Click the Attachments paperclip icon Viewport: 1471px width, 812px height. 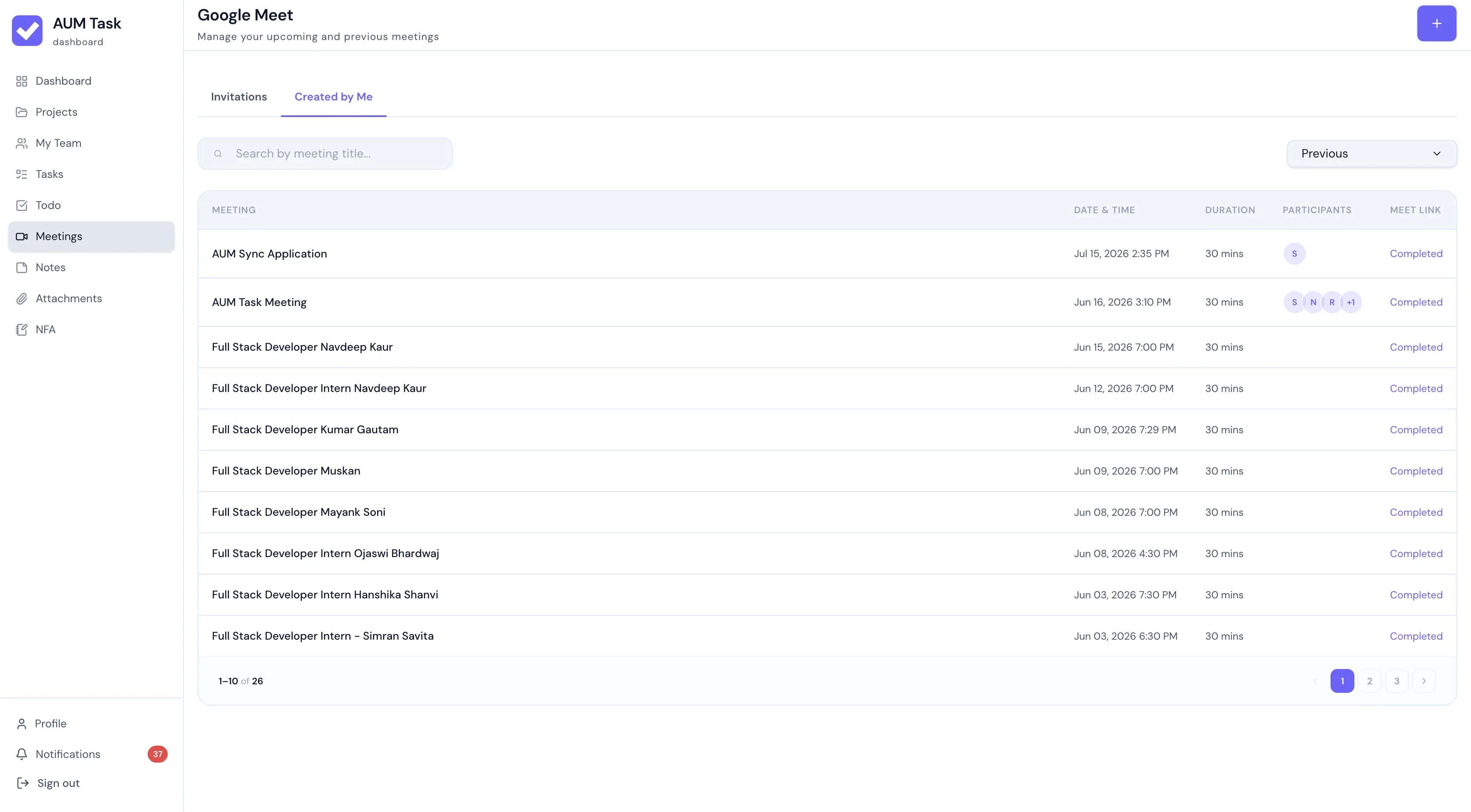[x=22, y=299]
